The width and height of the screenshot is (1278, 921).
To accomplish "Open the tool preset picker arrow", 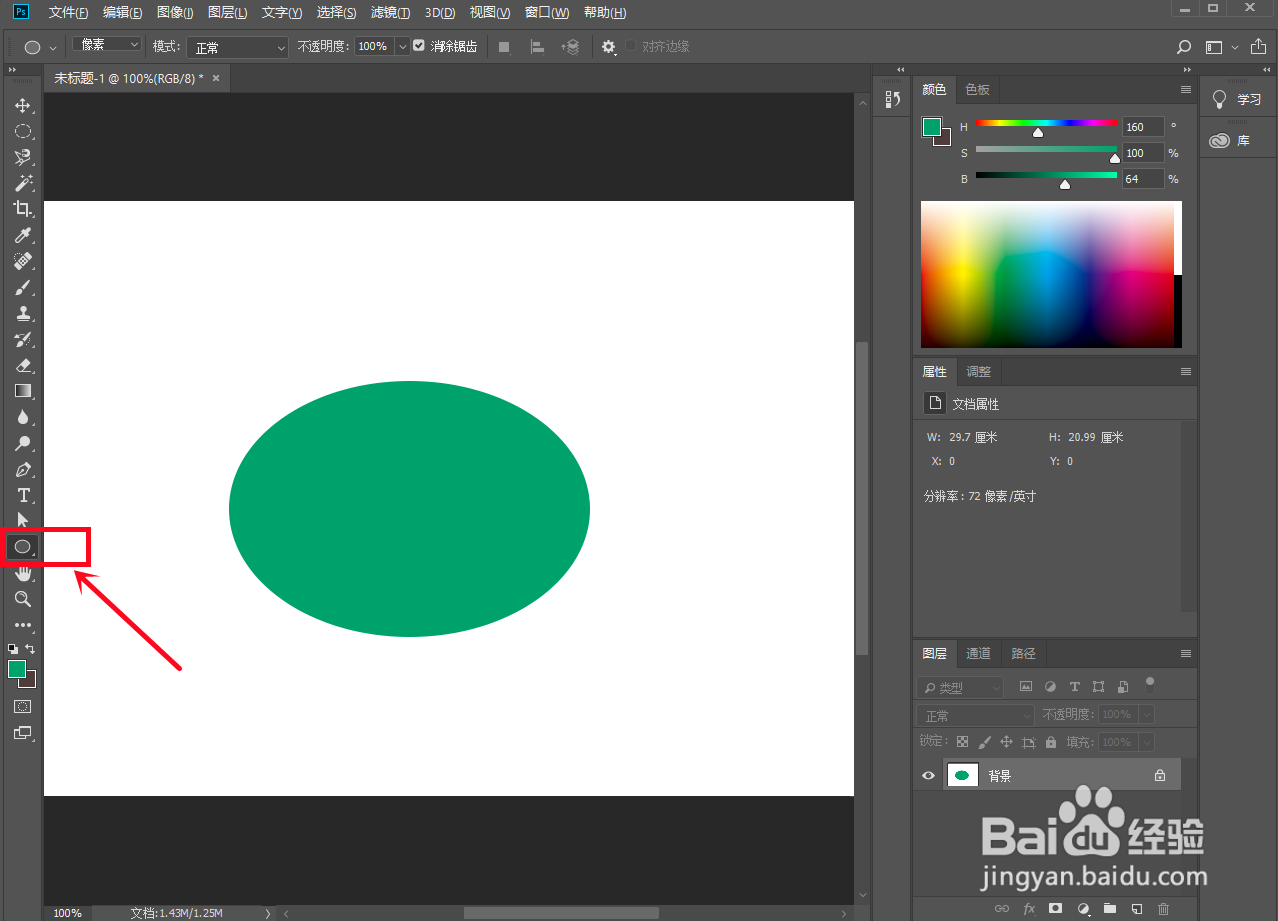I will pos(53,47).
